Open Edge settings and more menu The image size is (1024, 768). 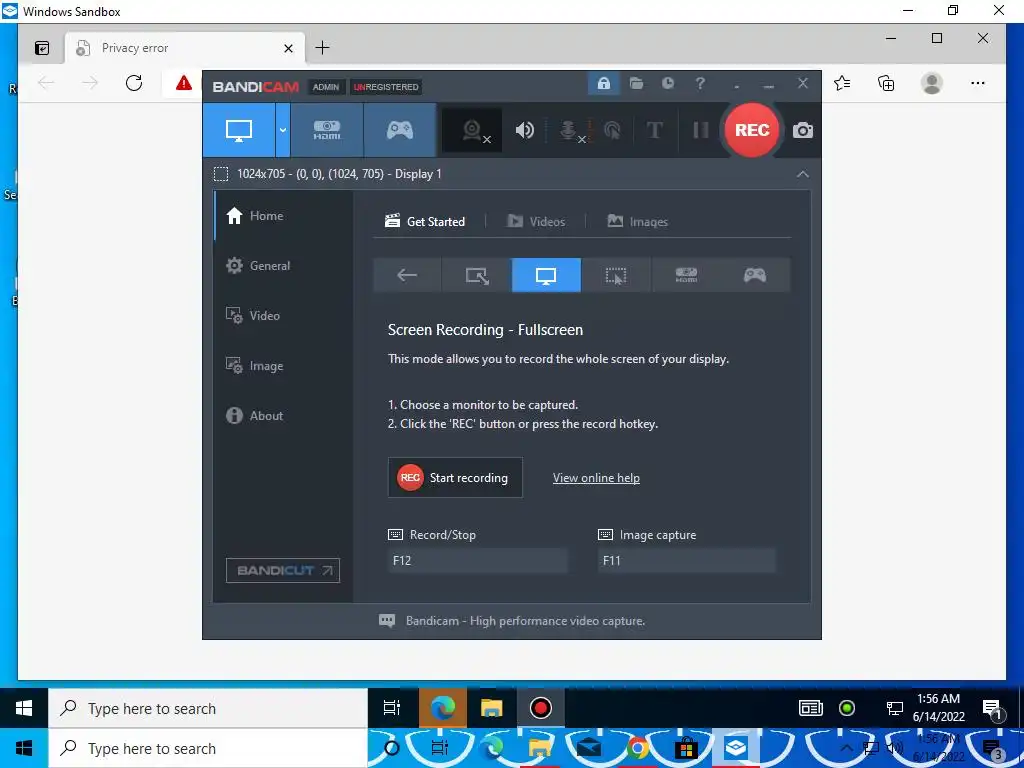978,83
